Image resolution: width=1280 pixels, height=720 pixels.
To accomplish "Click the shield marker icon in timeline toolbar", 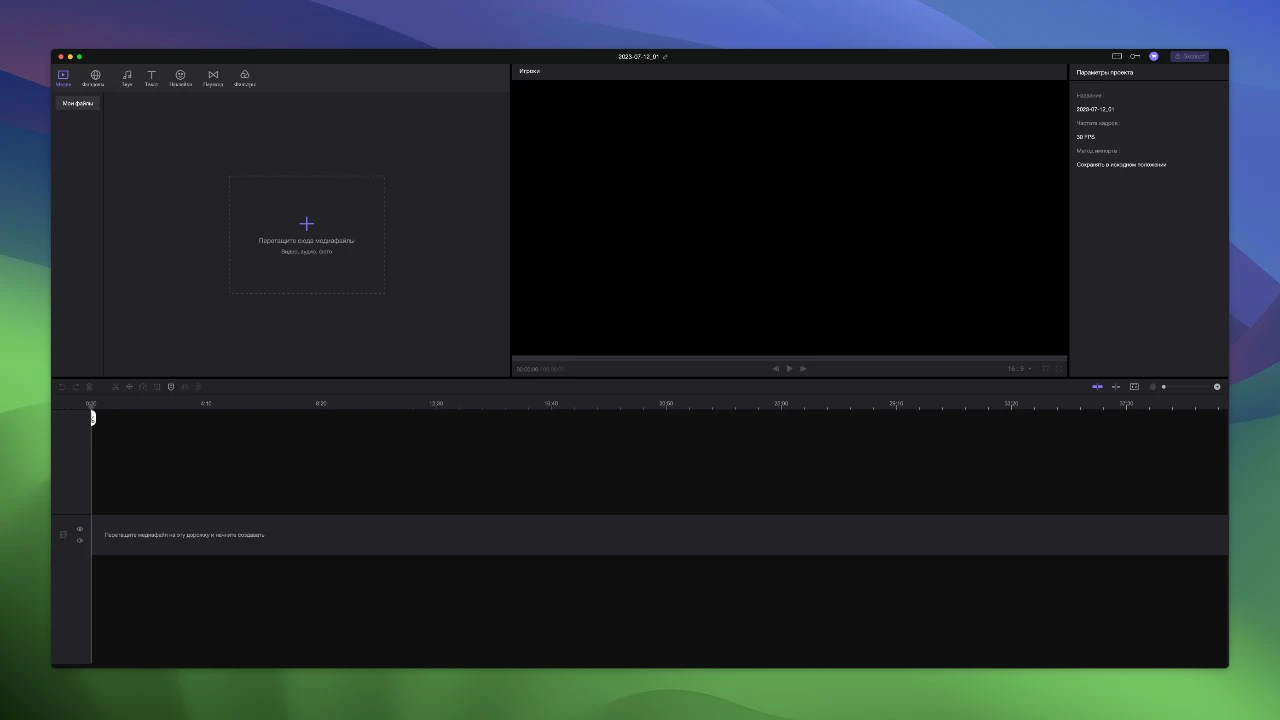I will [x=171, y=387].
